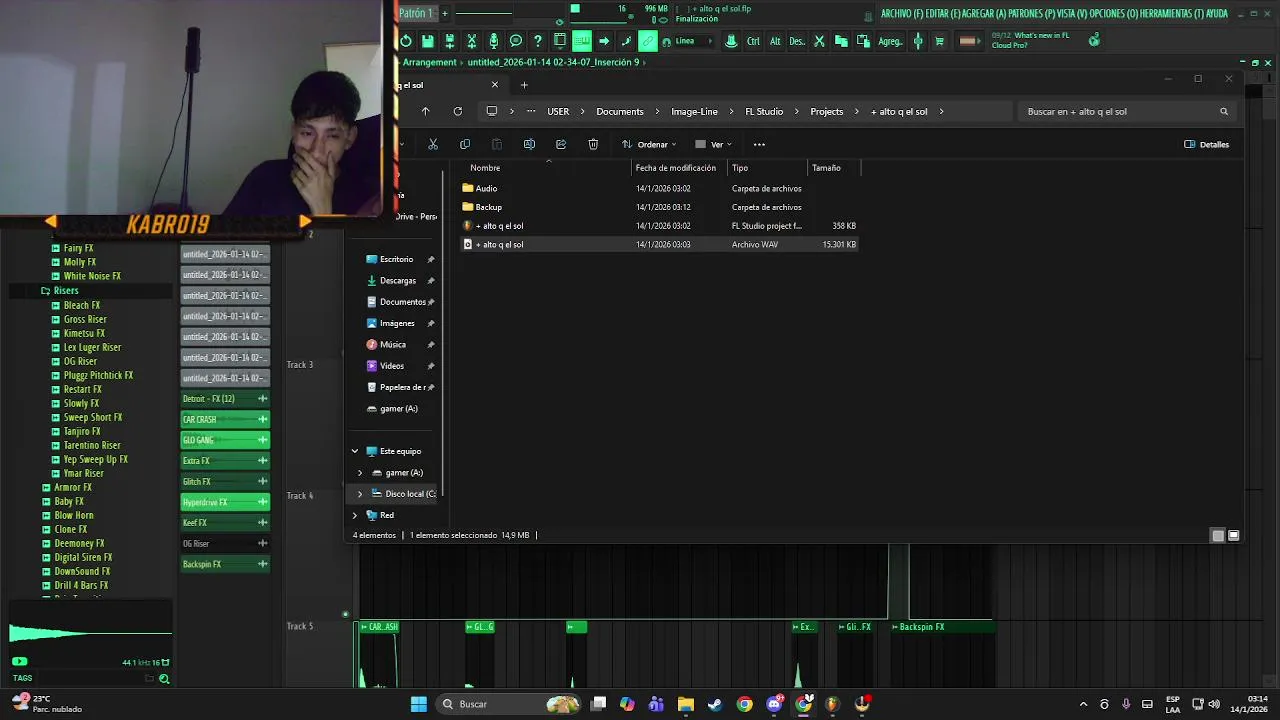Open Steam from the taskbar
Viewport: 1280px width, 720px height.
pyautogui.click(x=715, y=704)
